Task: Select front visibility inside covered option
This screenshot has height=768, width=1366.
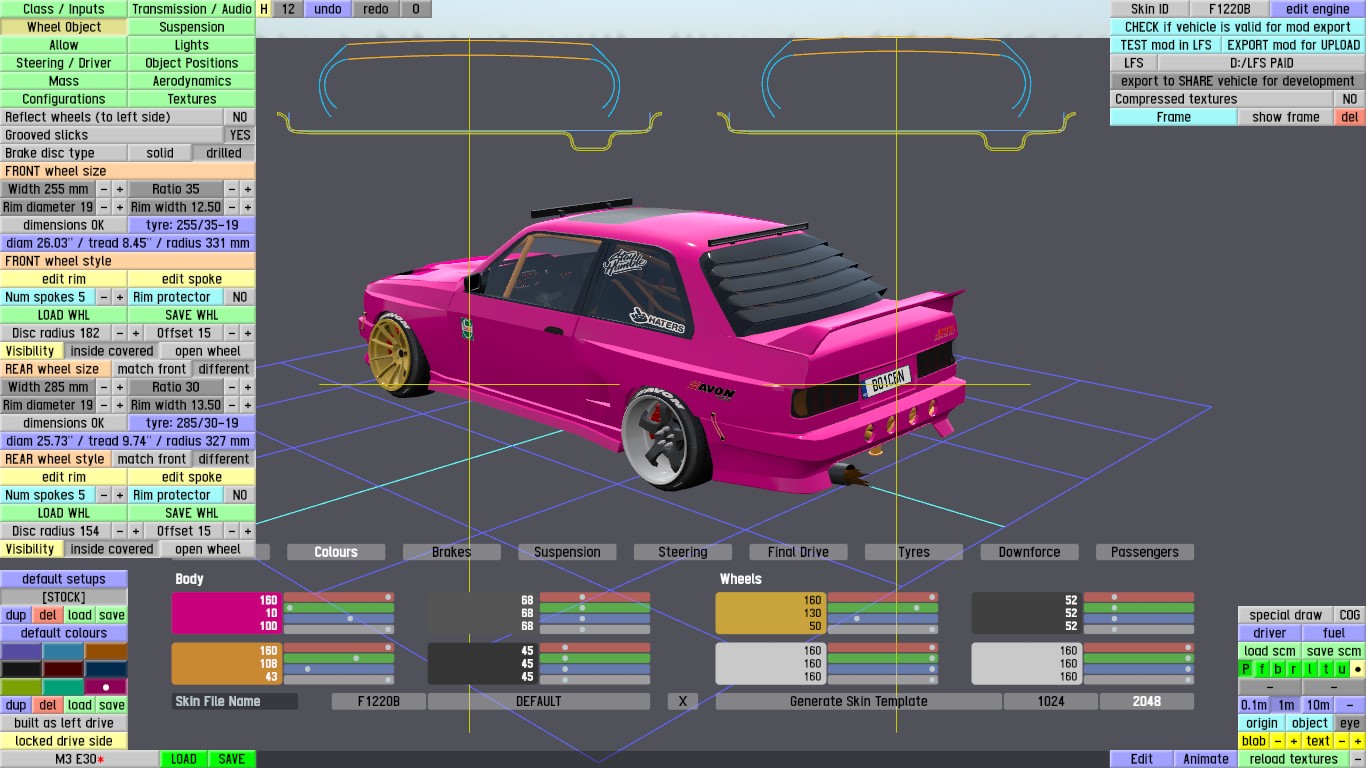Action: click(x=112, y=351)
